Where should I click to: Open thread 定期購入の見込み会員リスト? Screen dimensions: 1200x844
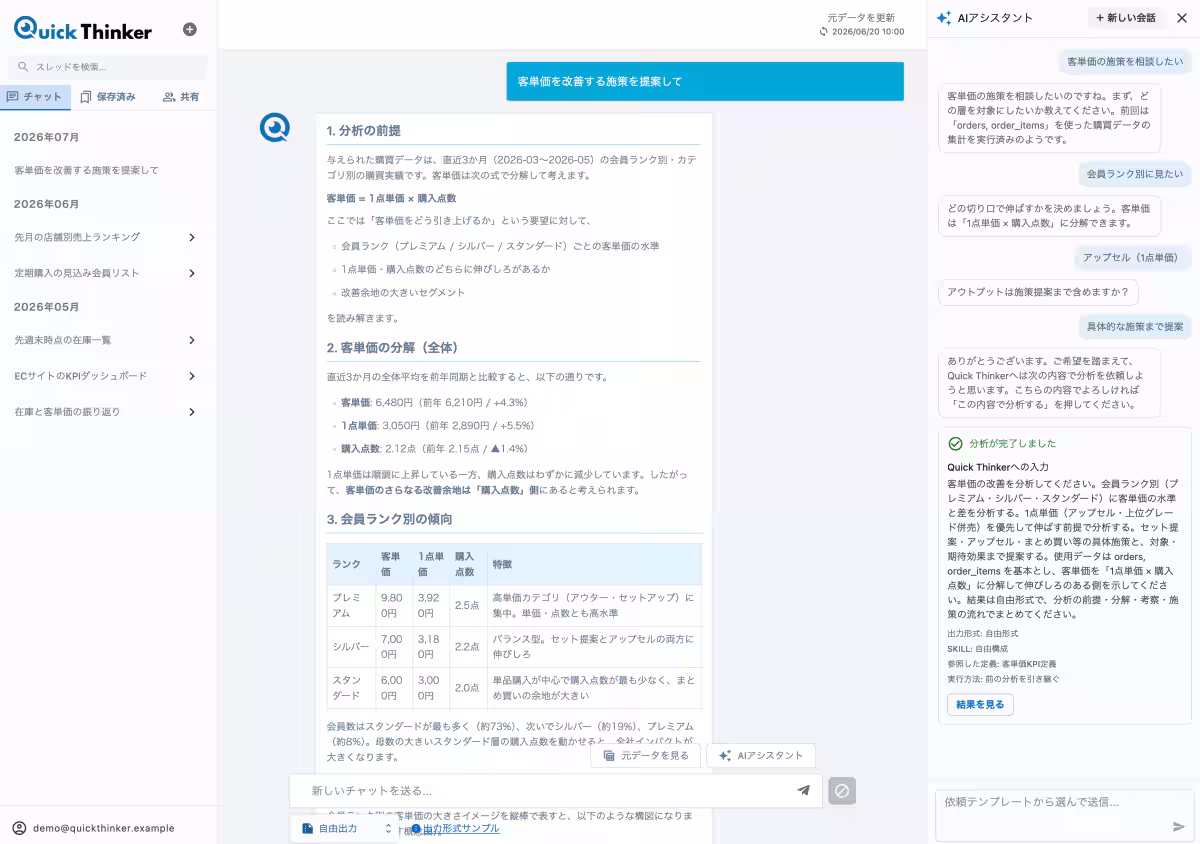(77, 273)
